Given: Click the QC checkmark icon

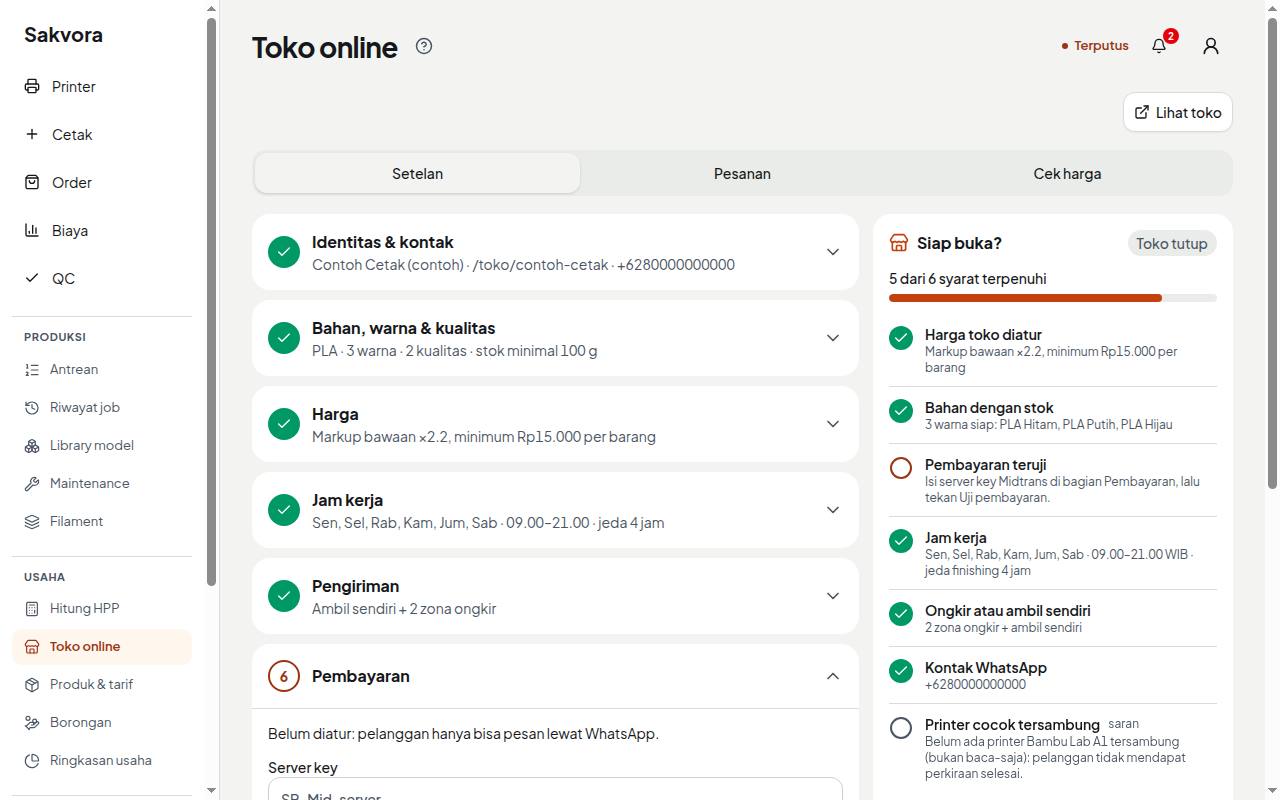Looking at the screenshot, I should click(32, 279).
